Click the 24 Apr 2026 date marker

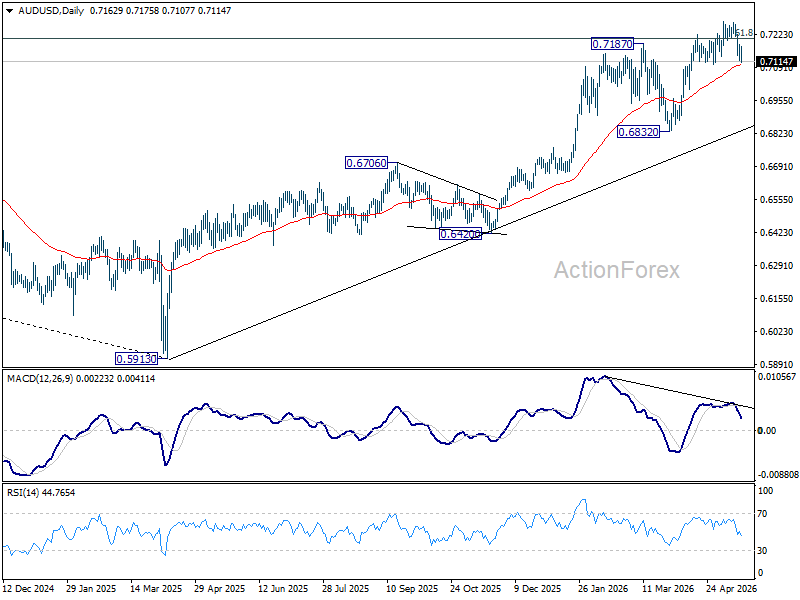(x=731, y=588)
